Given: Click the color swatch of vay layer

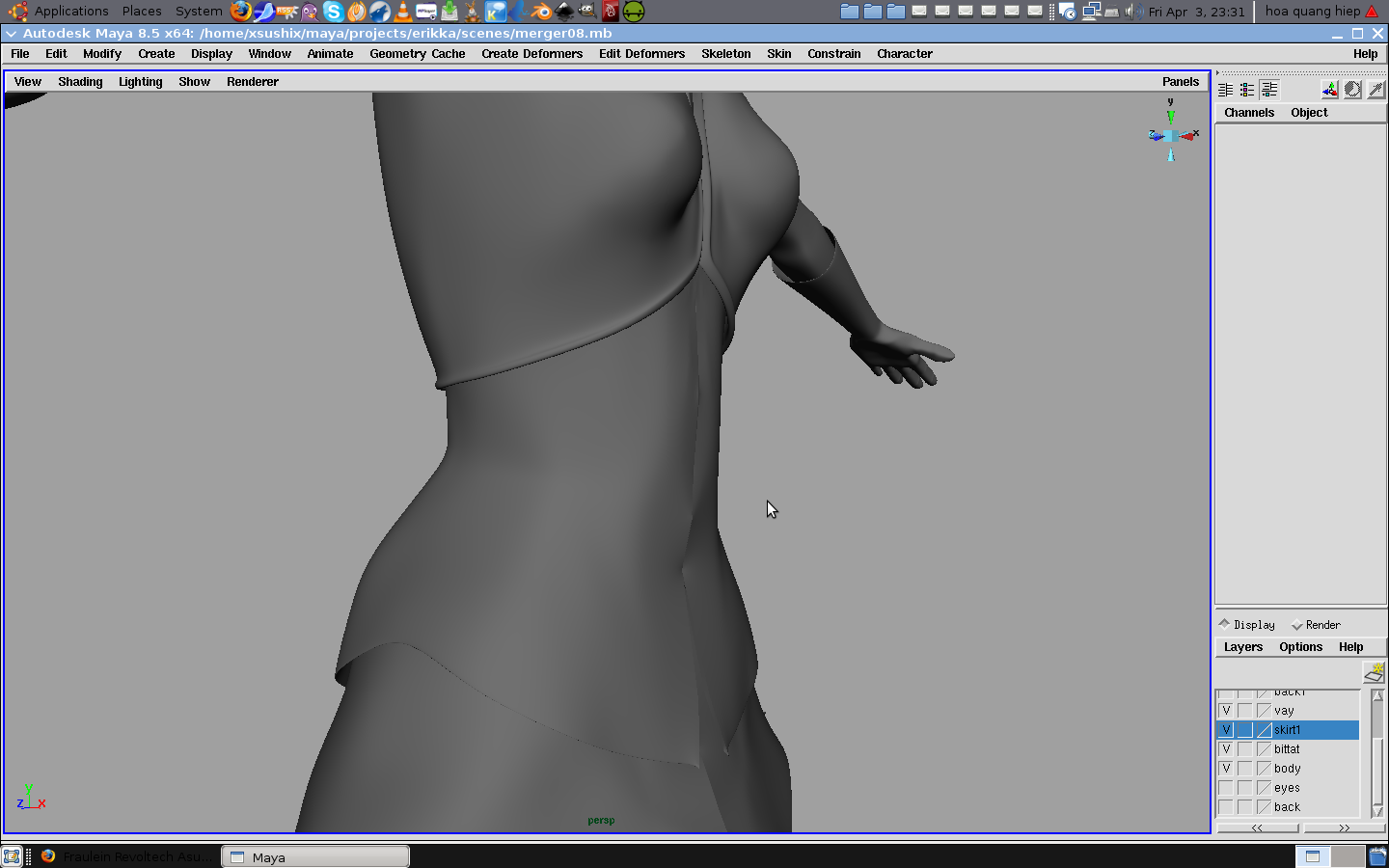Looking at the screenshot, I should (1265, 711).
